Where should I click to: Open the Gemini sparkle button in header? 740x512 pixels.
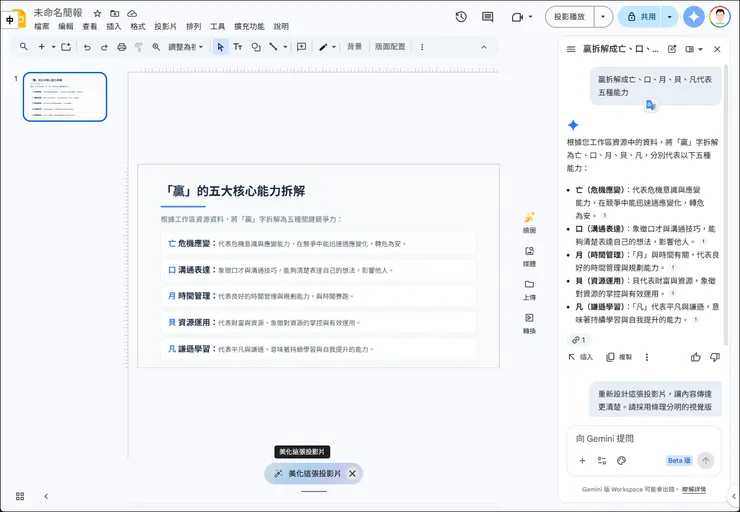[x=694, y=17]
